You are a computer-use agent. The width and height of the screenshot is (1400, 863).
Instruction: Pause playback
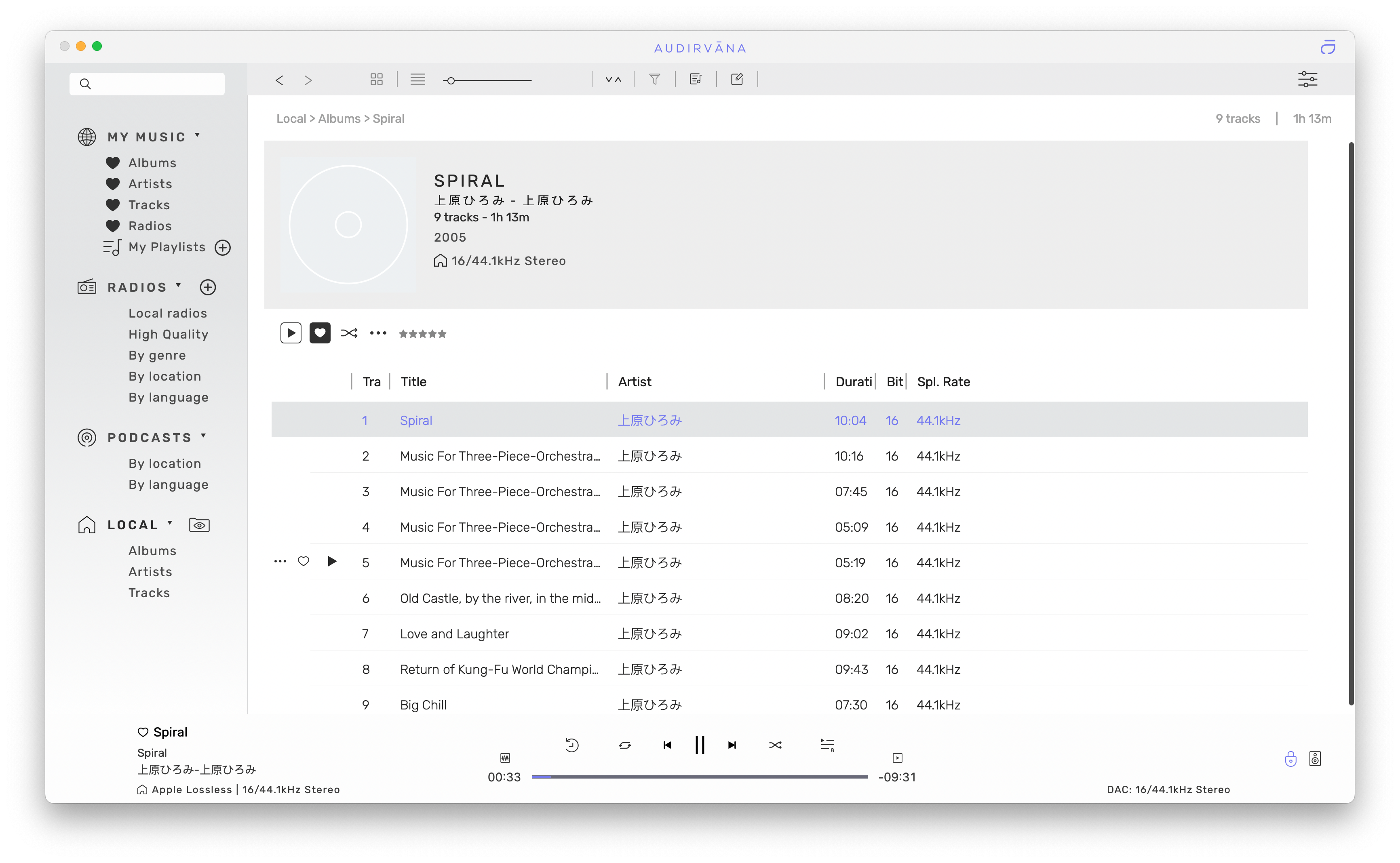[700, 745]
